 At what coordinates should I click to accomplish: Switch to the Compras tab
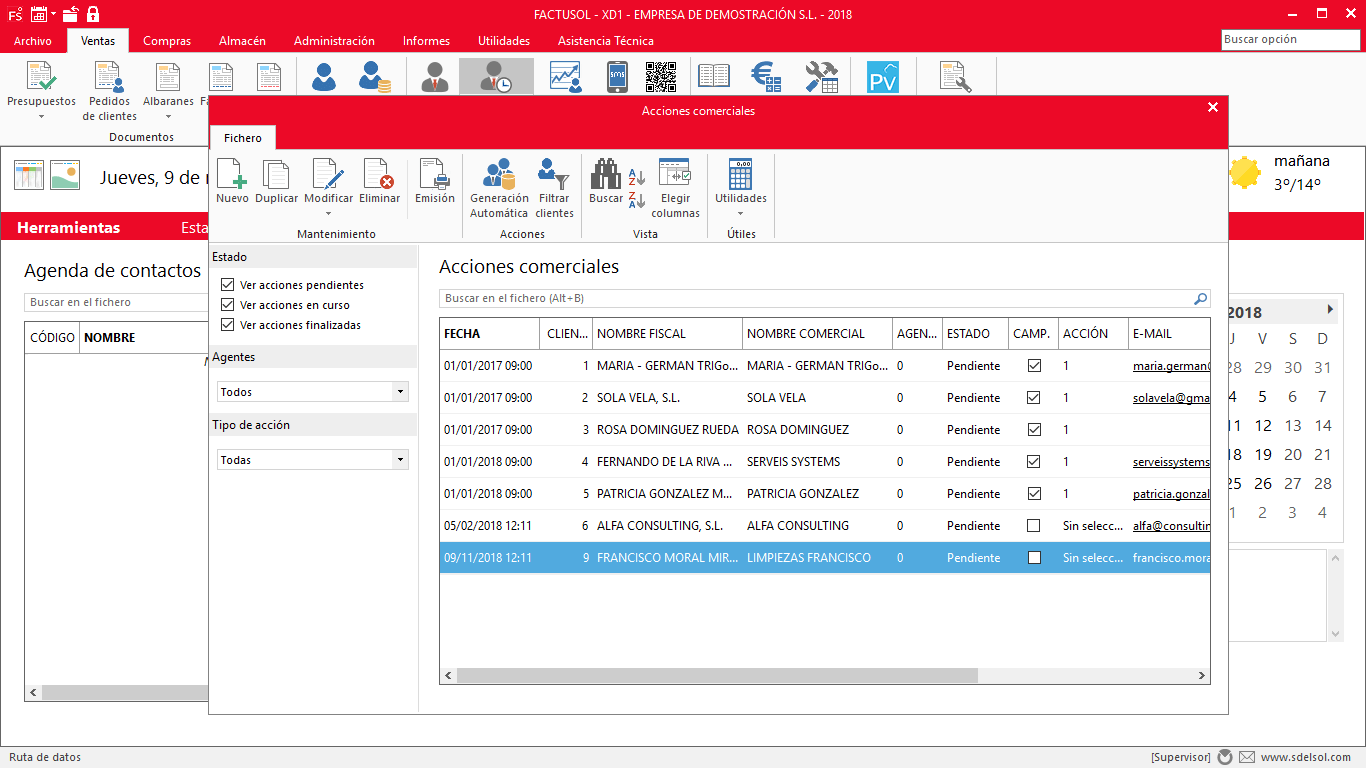point(167,41)
